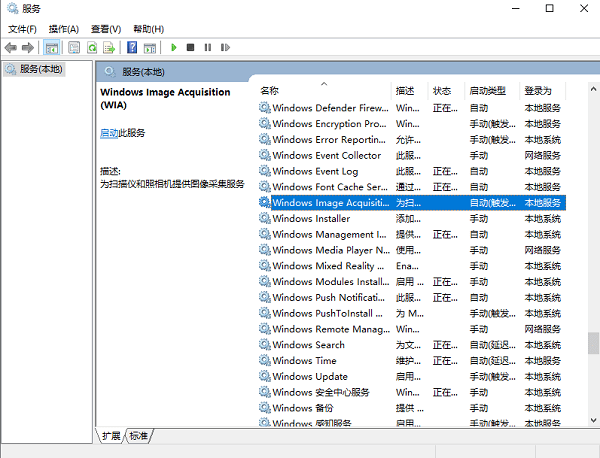Click the scrollbar up arrow in services list
The height and width of the screenshot is (458, 600).
pos(593,89)
